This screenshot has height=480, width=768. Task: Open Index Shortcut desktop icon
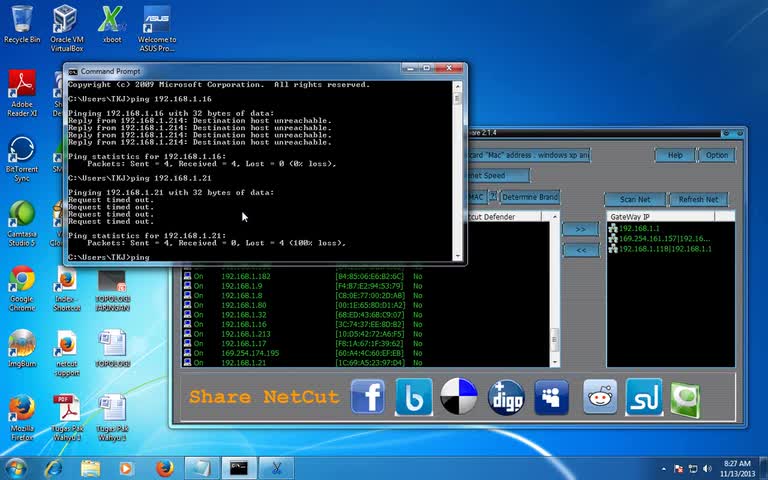67,288
